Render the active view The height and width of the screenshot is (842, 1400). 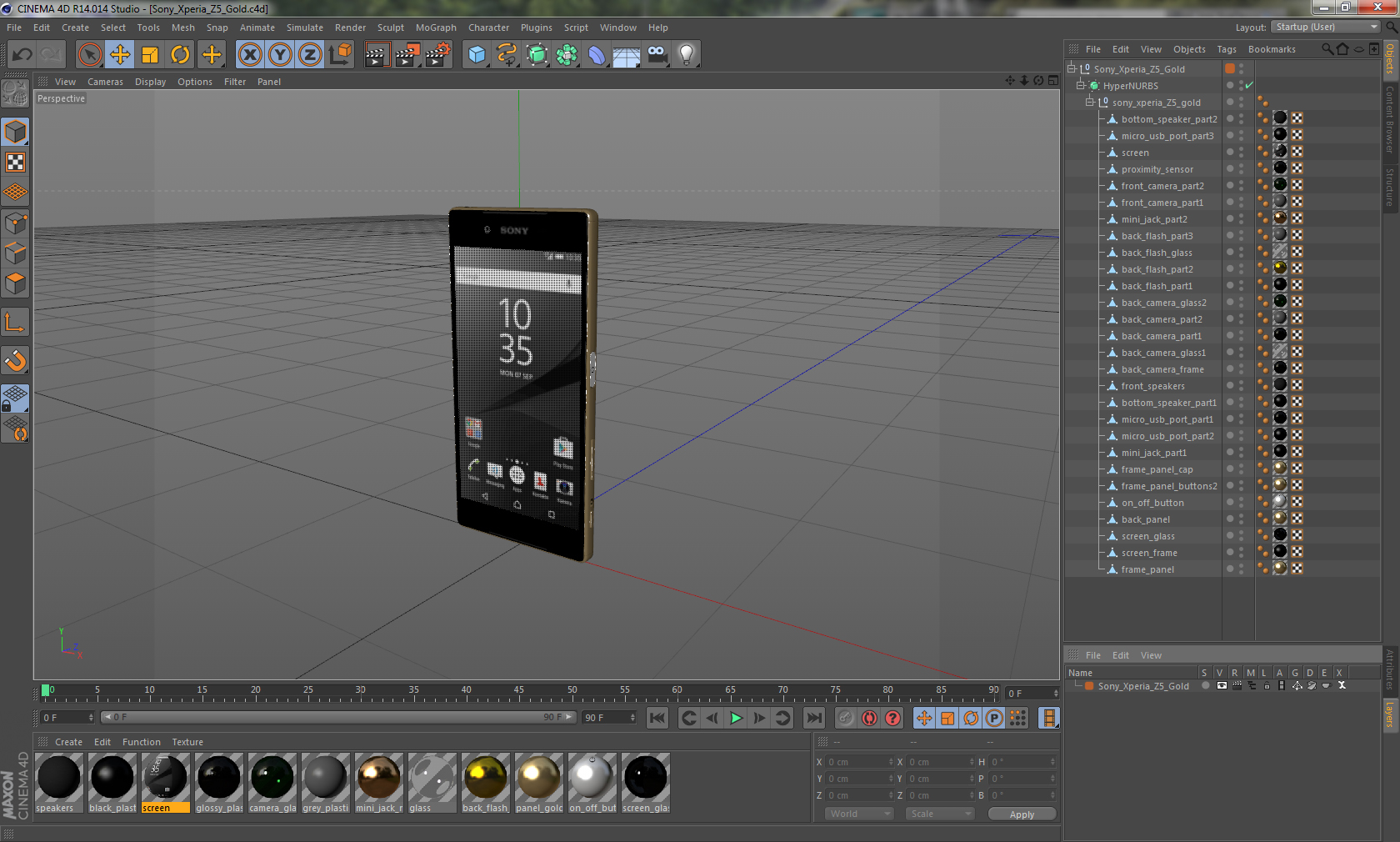pos(377,55)
